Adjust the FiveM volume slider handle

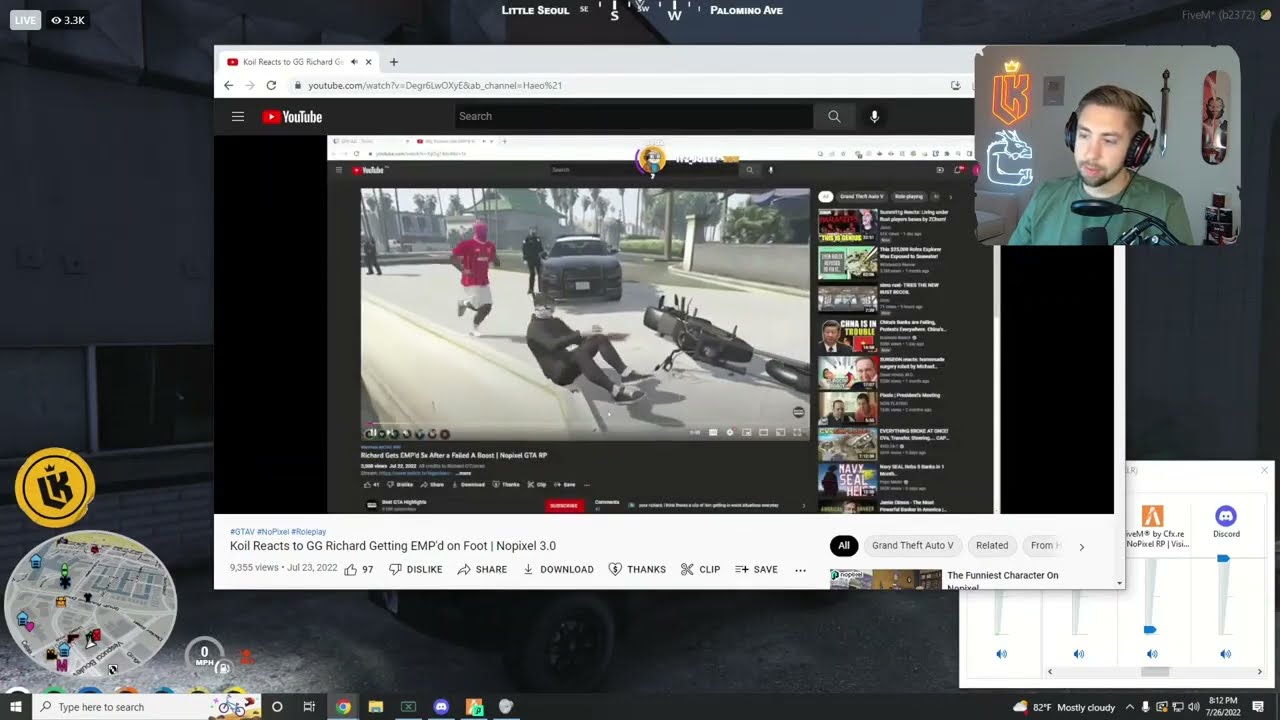(1150, 630)
